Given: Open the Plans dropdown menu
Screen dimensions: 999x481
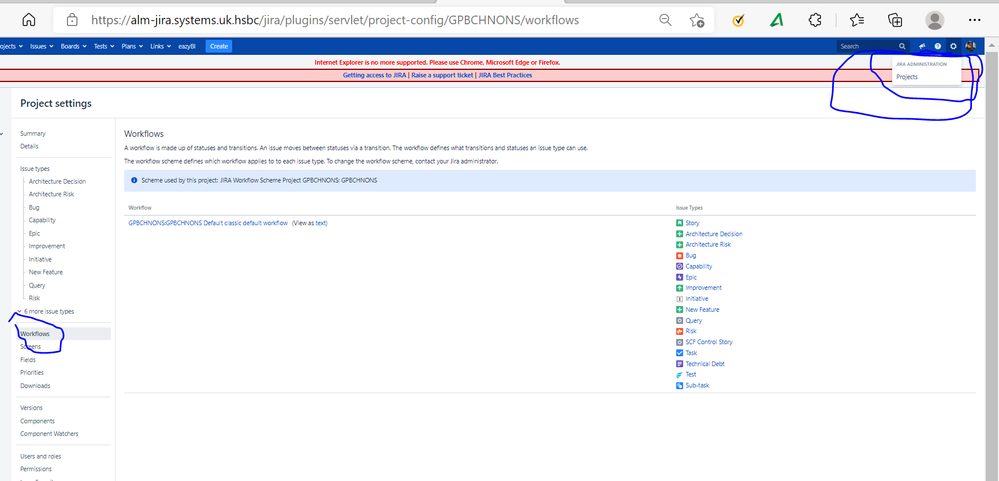Looking at the screenshot, I should (x=132, y=47).
